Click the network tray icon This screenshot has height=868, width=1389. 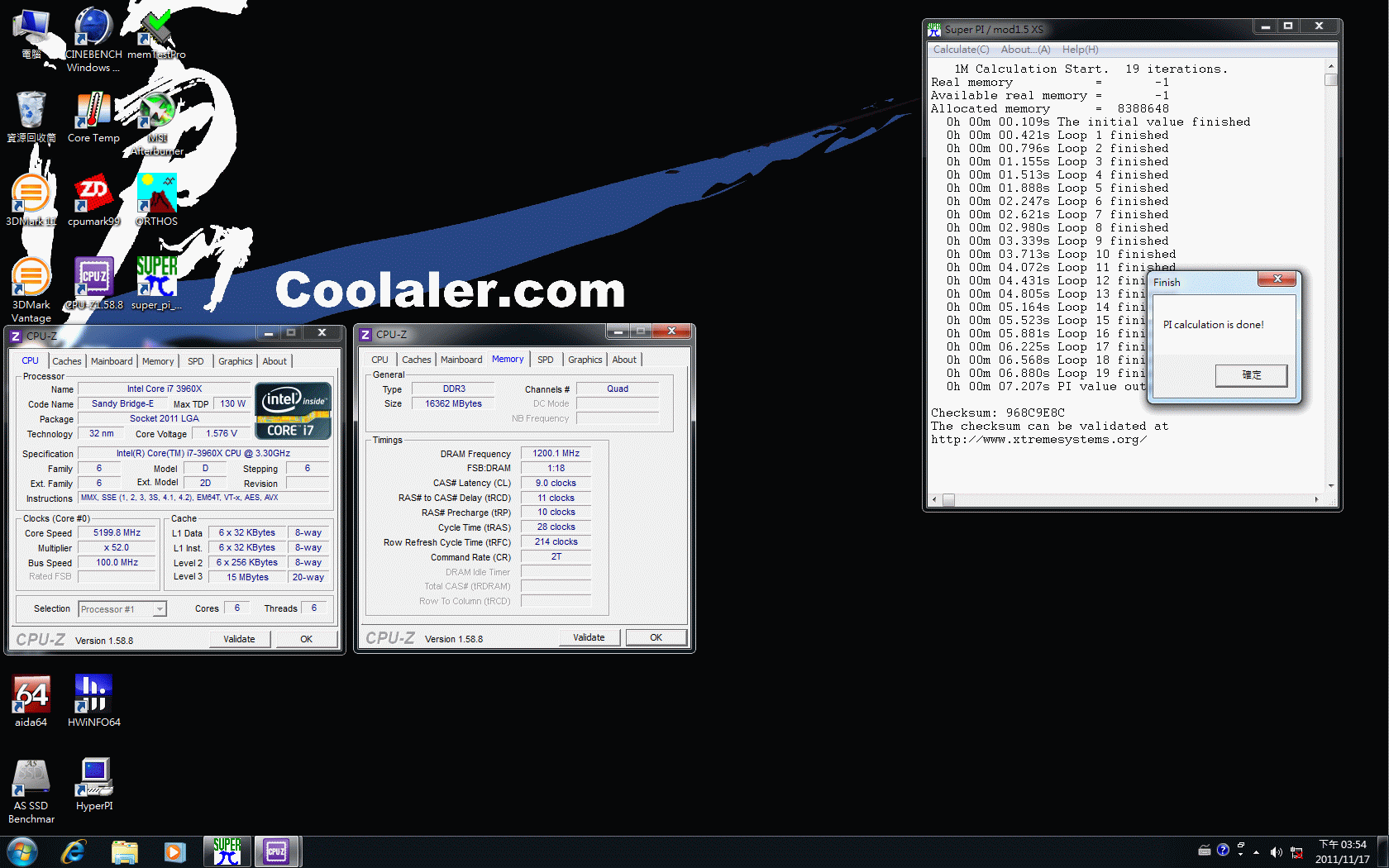1296,852
